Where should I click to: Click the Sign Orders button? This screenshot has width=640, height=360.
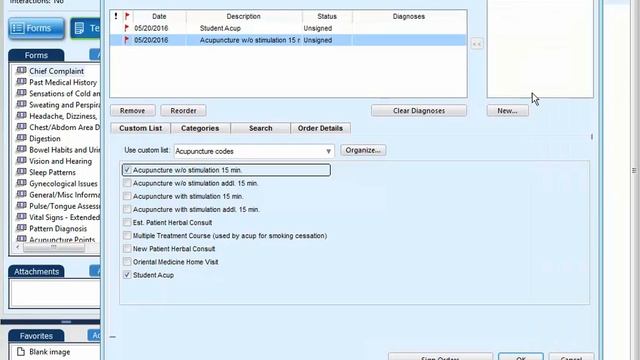(440, 357)
